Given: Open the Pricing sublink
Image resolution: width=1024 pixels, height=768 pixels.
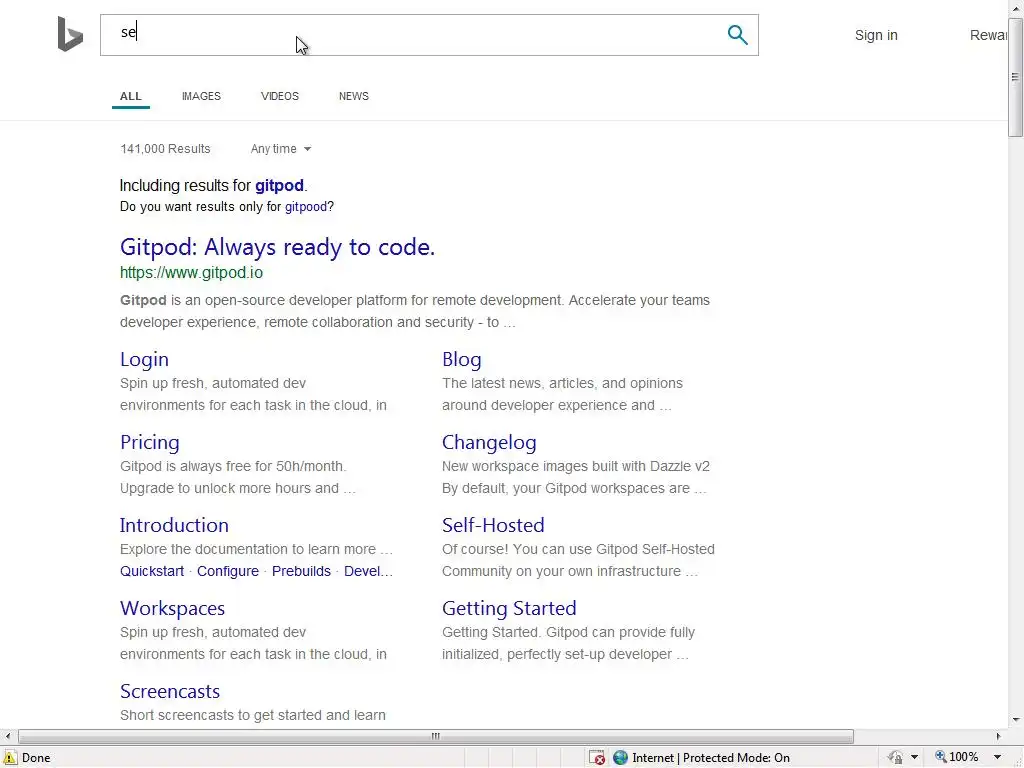Looking at the screenshot, I should coord(150,442).
